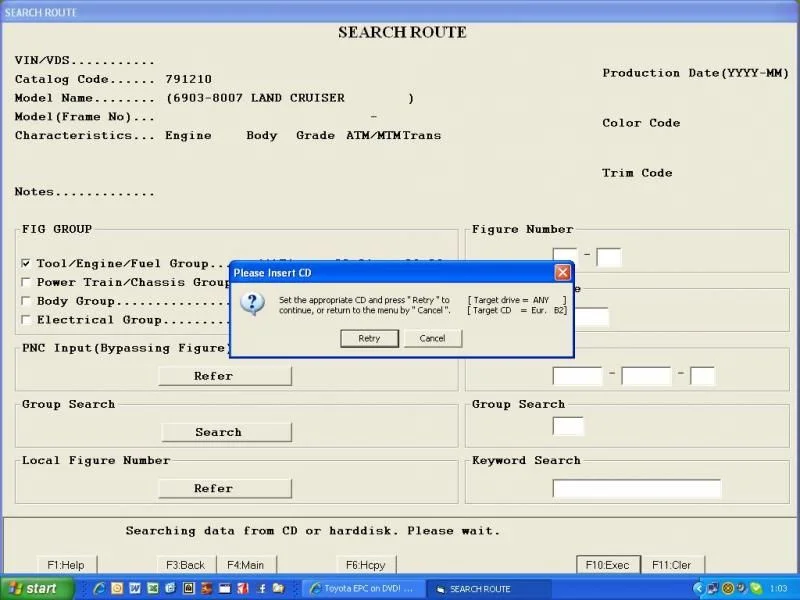
Task: Click the question mark icon in the dialog
Action: pos(253,304)
